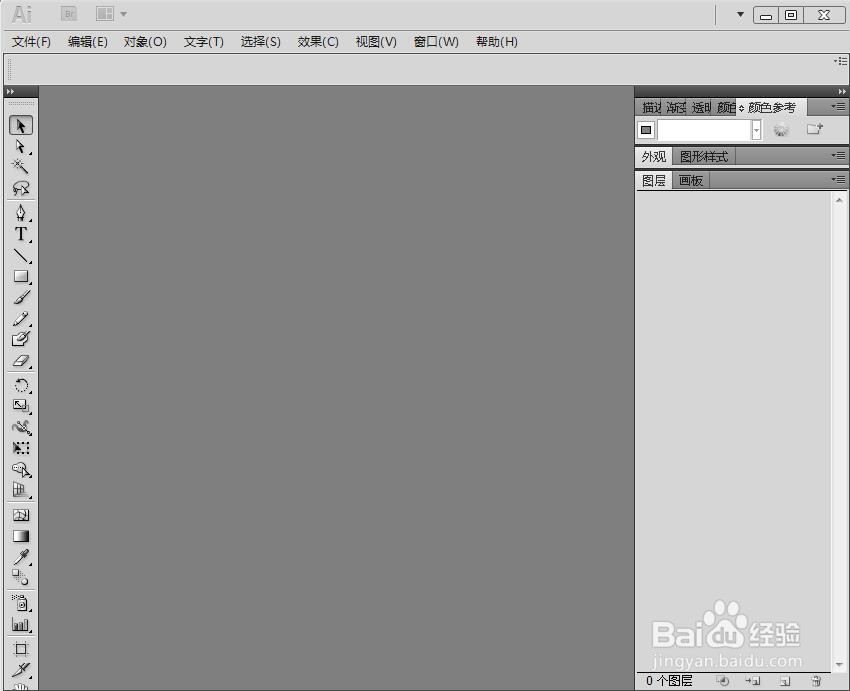
Task: Collapse the right panel dock to icons
Action: 841,92
